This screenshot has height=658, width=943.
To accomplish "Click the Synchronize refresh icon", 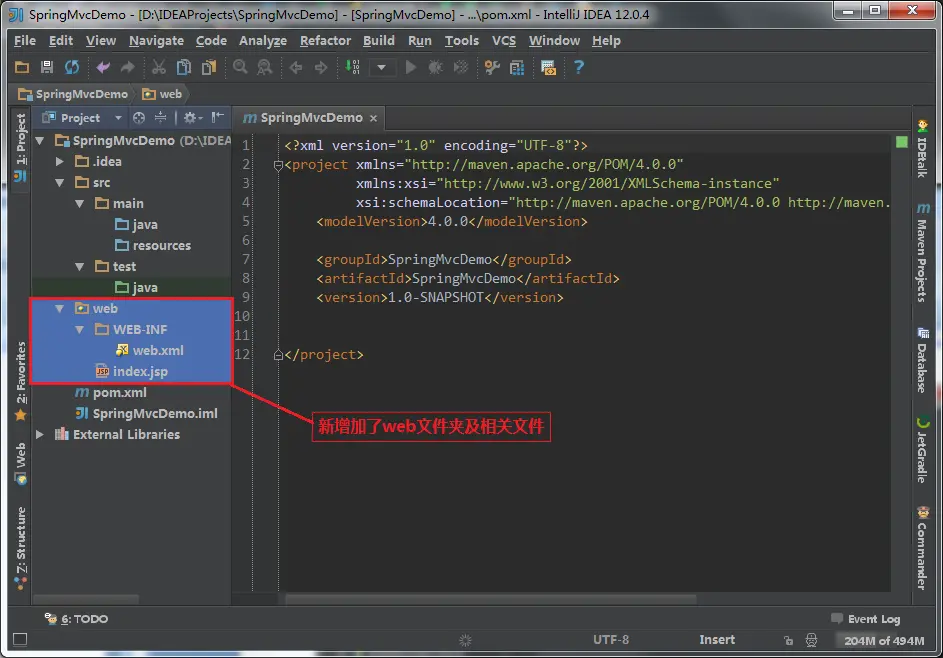I will [72, 67].
